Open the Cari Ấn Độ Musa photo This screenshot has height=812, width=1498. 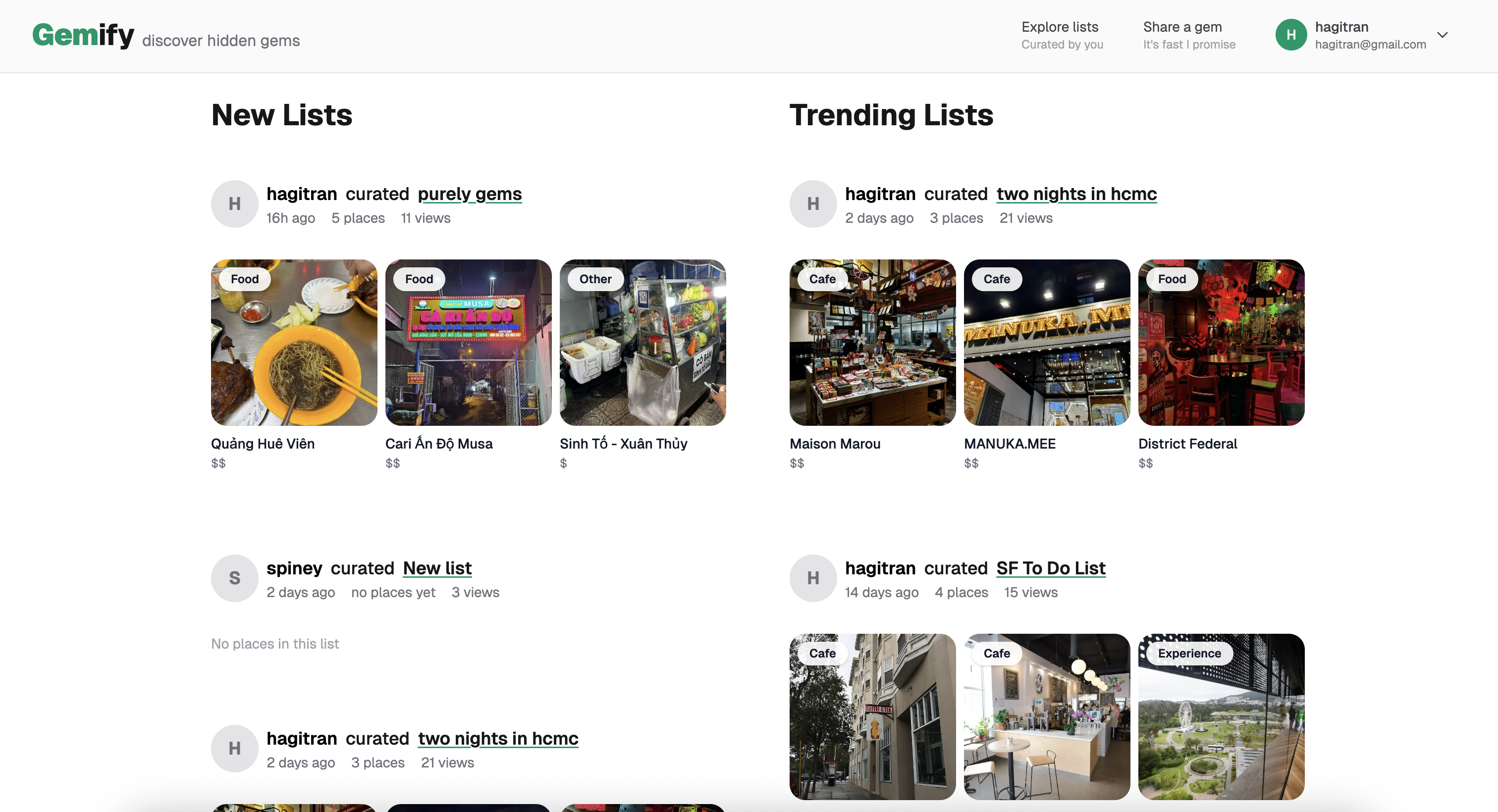(468, 349)
